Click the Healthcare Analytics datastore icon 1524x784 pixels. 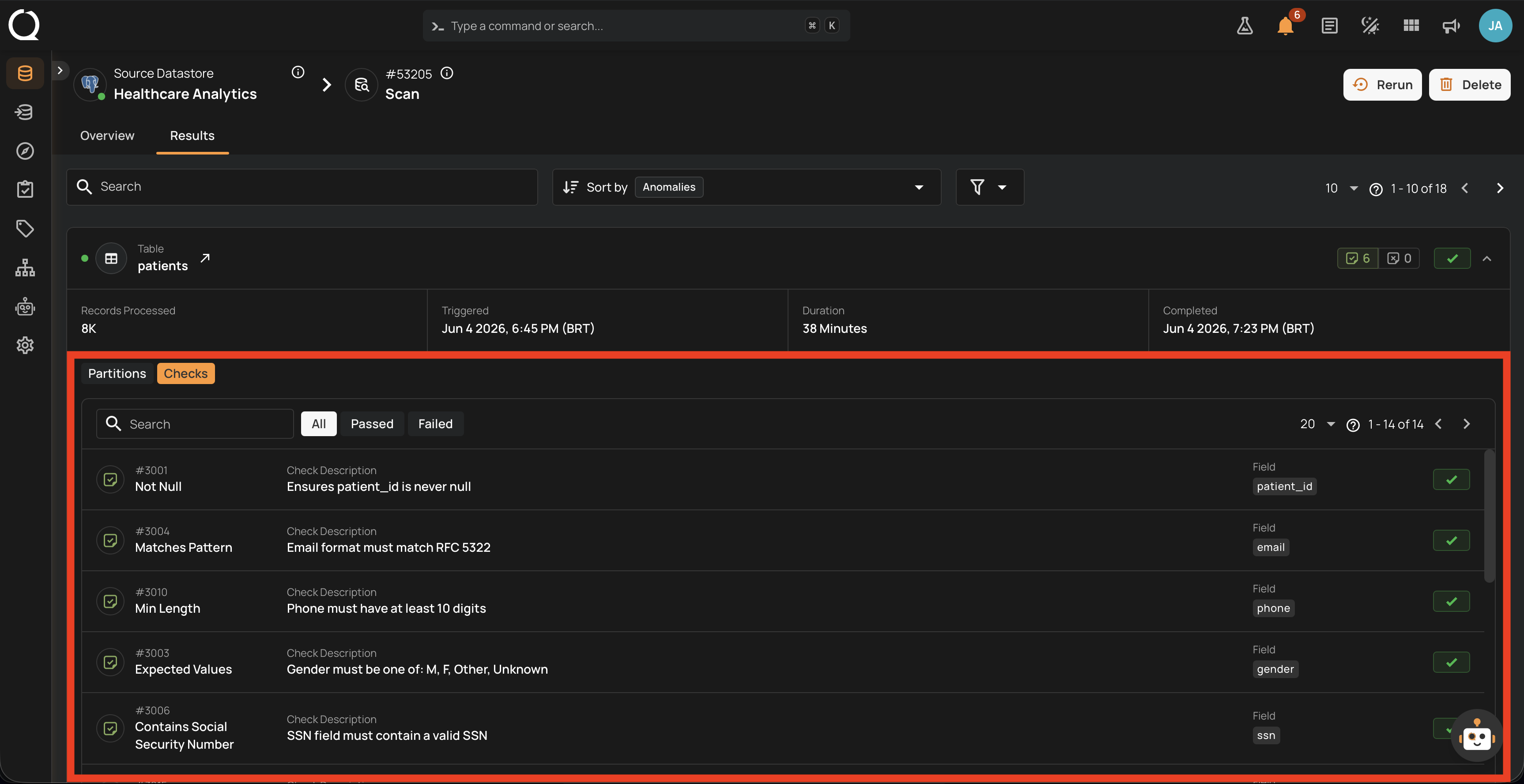pos(90,85)
